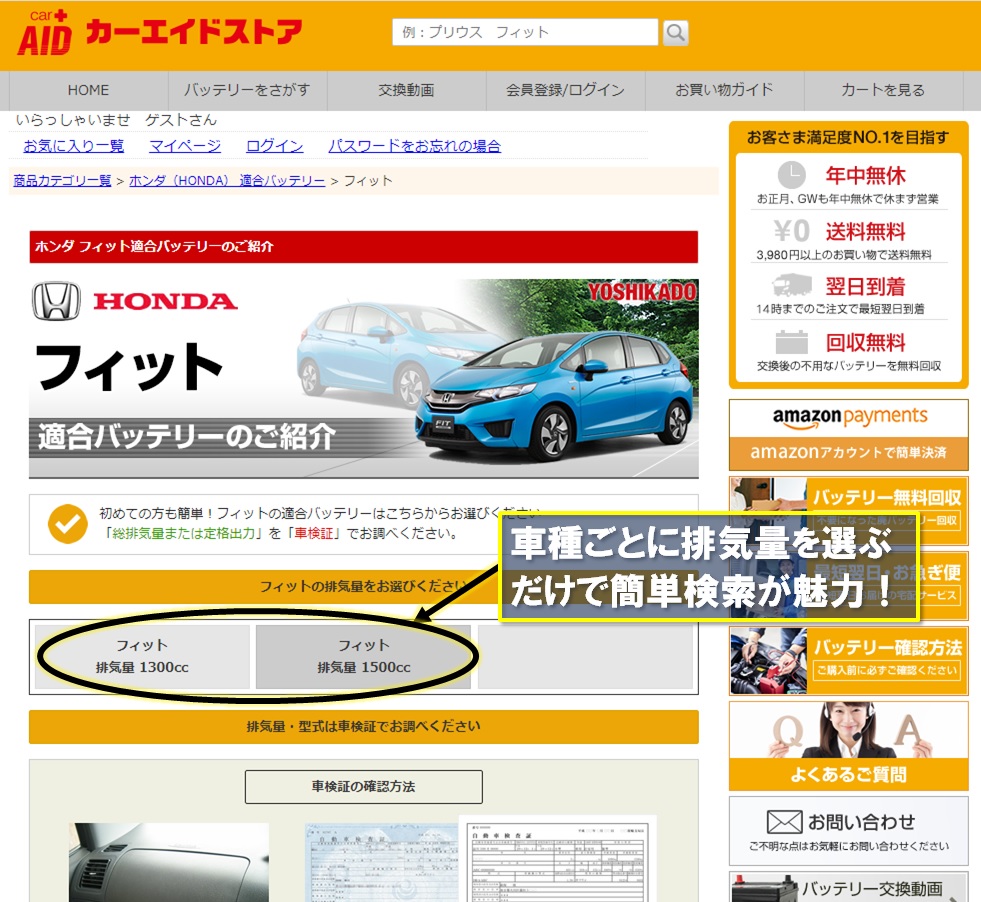Click the battery icon beside 回収無料
This screenshot has height=902, width=981.
[791, 342]
